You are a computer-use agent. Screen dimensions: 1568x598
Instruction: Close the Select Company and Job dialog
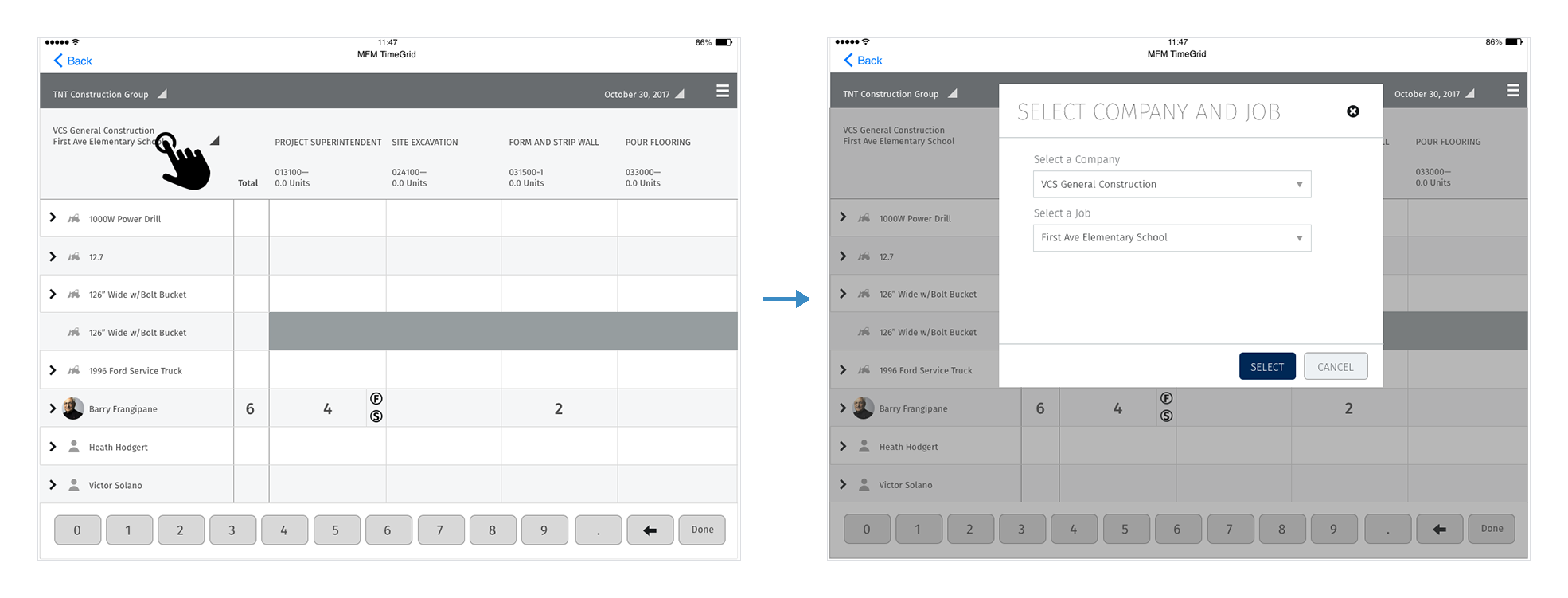[1353, 111]
